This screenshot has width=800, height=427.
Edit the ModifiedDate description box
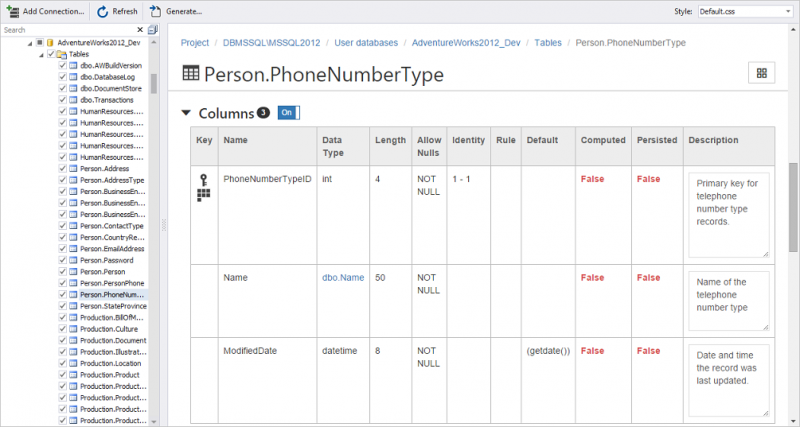pyautogui.click(x=729, y=381)
